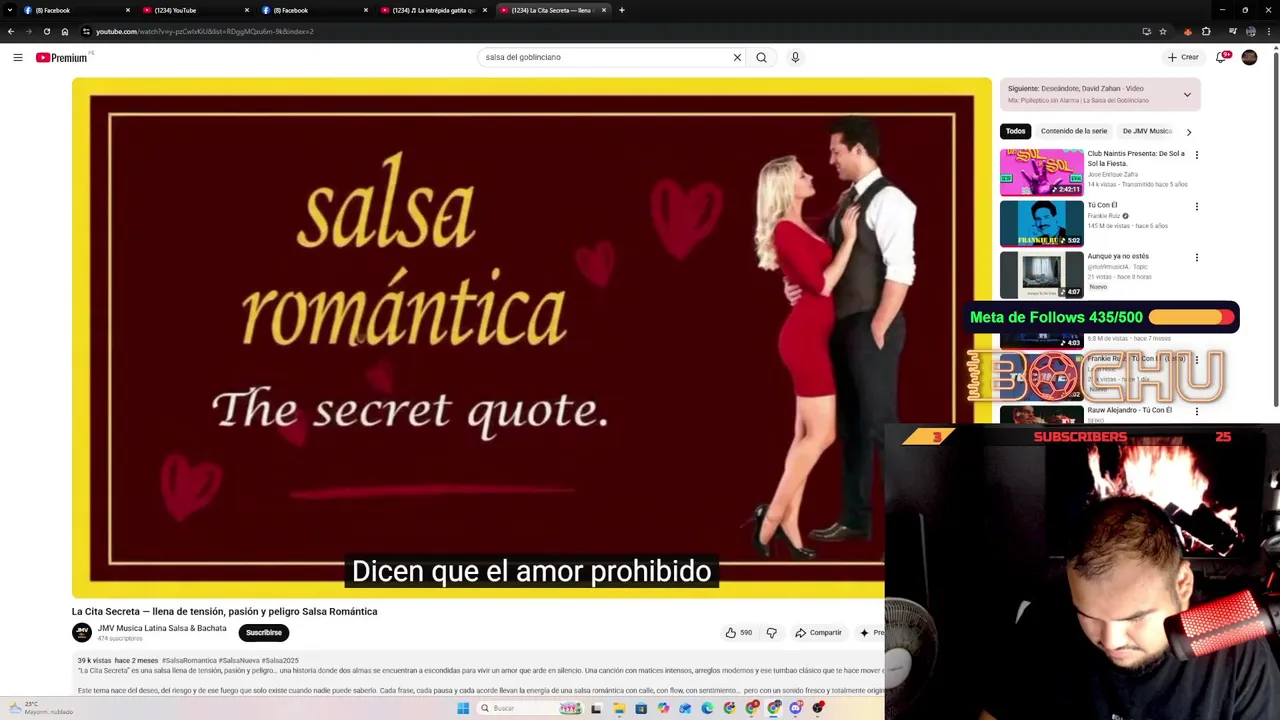Open the fox extension icon
Image resolution: width=1280 pixels, height=720 pixels.
1187,31
